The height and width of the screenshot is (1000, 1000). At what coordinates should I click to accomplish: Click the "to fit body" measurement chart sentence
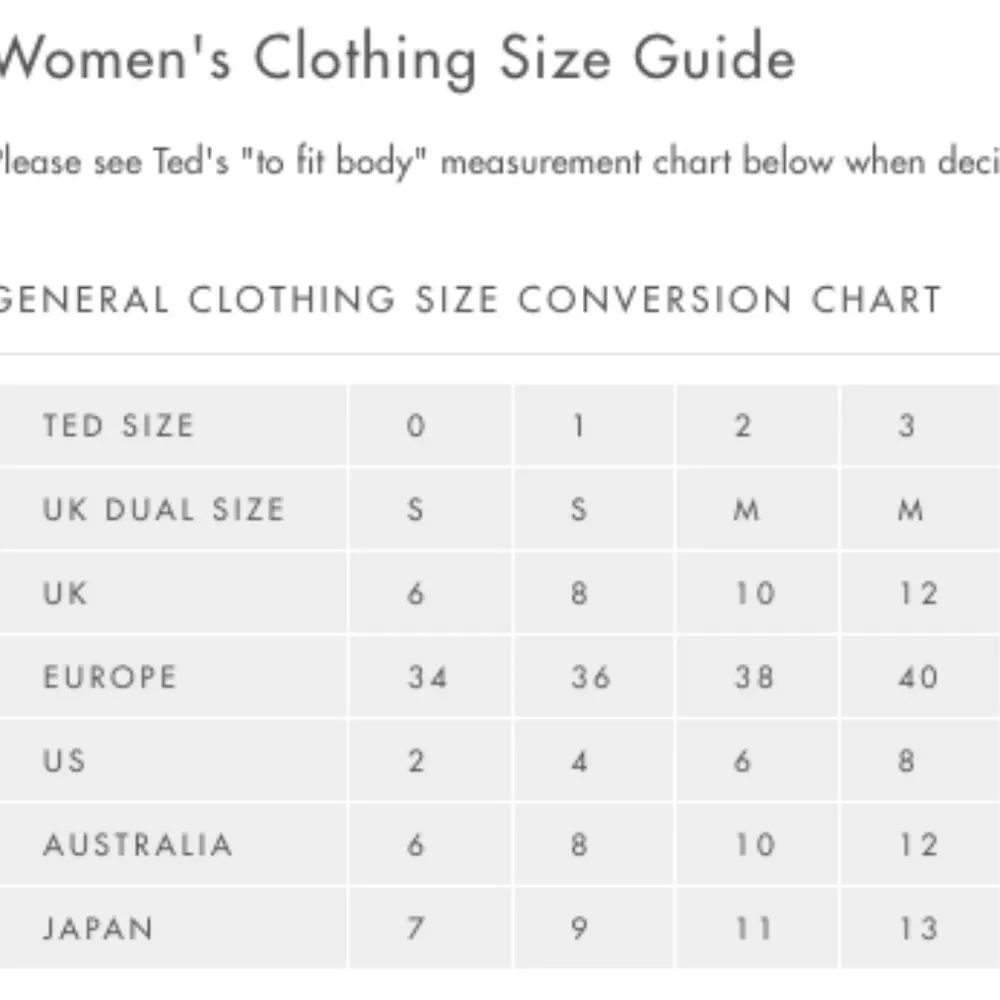[x=500, y=162]
